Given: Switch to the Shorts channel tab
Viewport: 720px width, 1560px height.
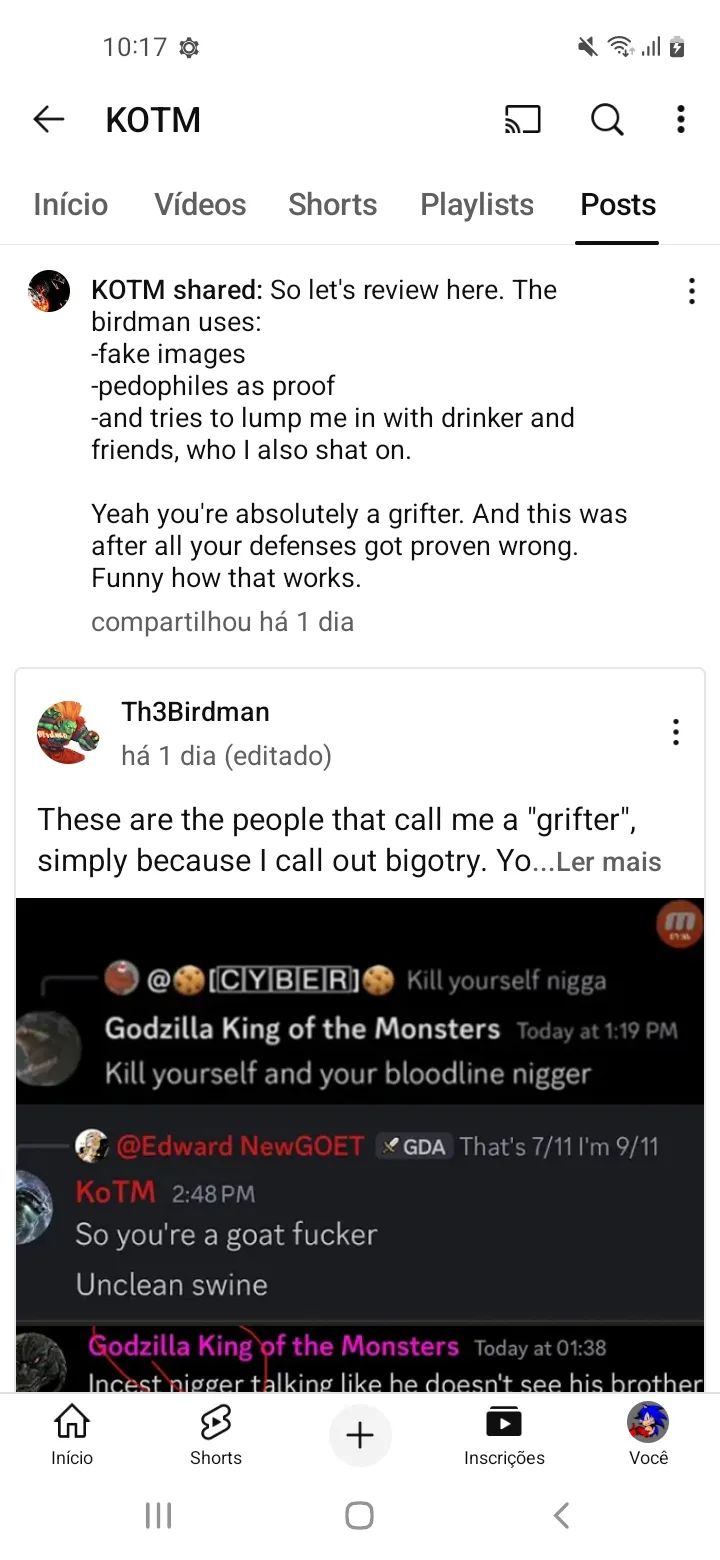Looking at the screenshot, I should 333,205.
